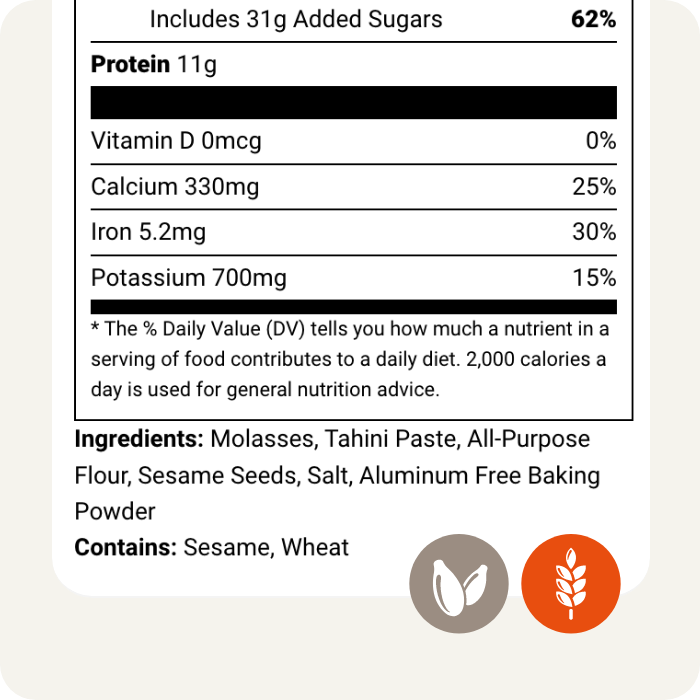Click the thick black bar below Protein
The height and width of the screenshot is (700, 700).
click(354, 102)
